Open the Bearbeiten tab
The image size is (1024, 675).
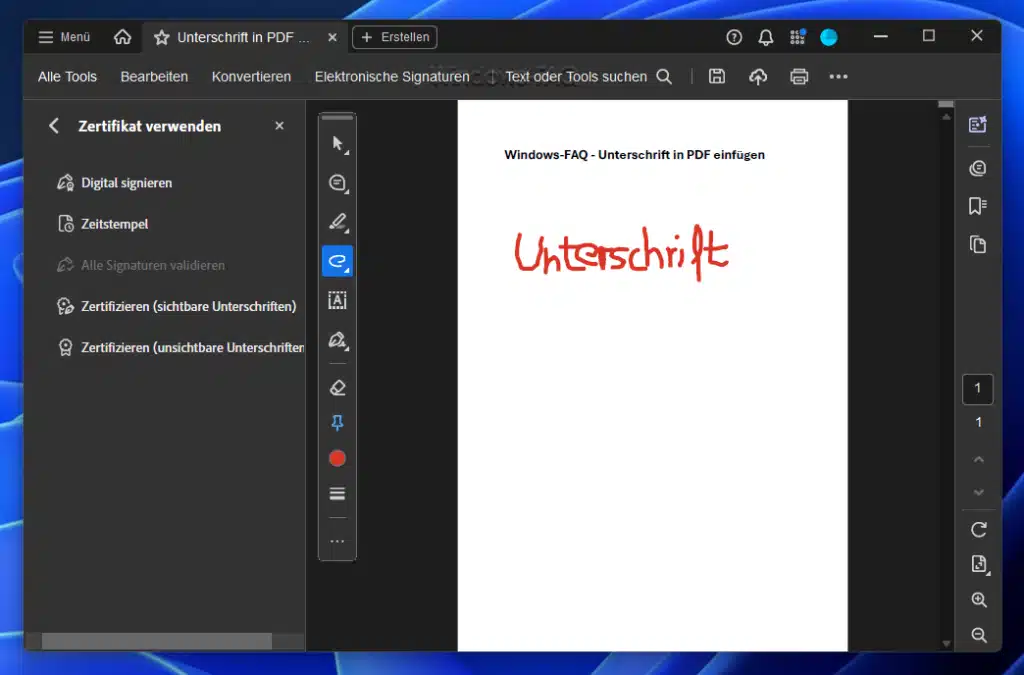coord(154,76)
